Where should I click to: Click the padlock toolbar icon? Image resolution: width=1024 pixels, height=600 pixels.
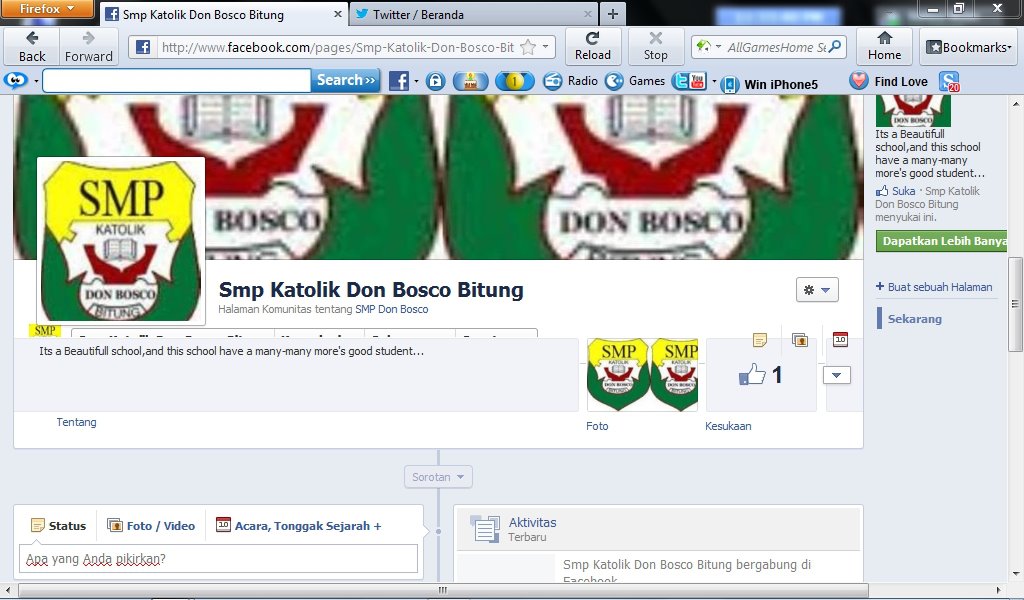pyautogui.click(x=436, y=81)
